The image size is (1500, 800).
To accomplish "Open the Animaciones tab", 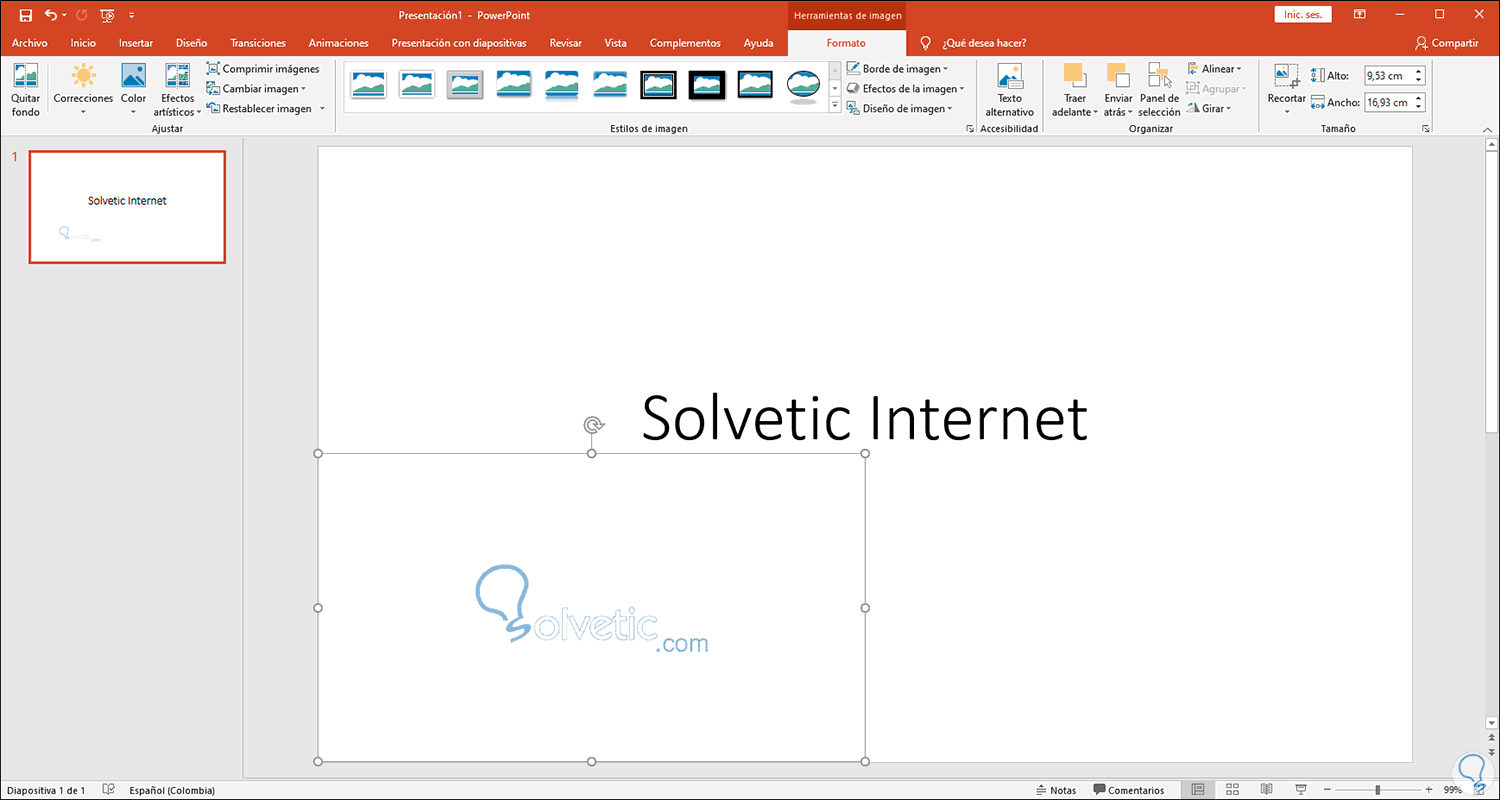I will (339, 43).
